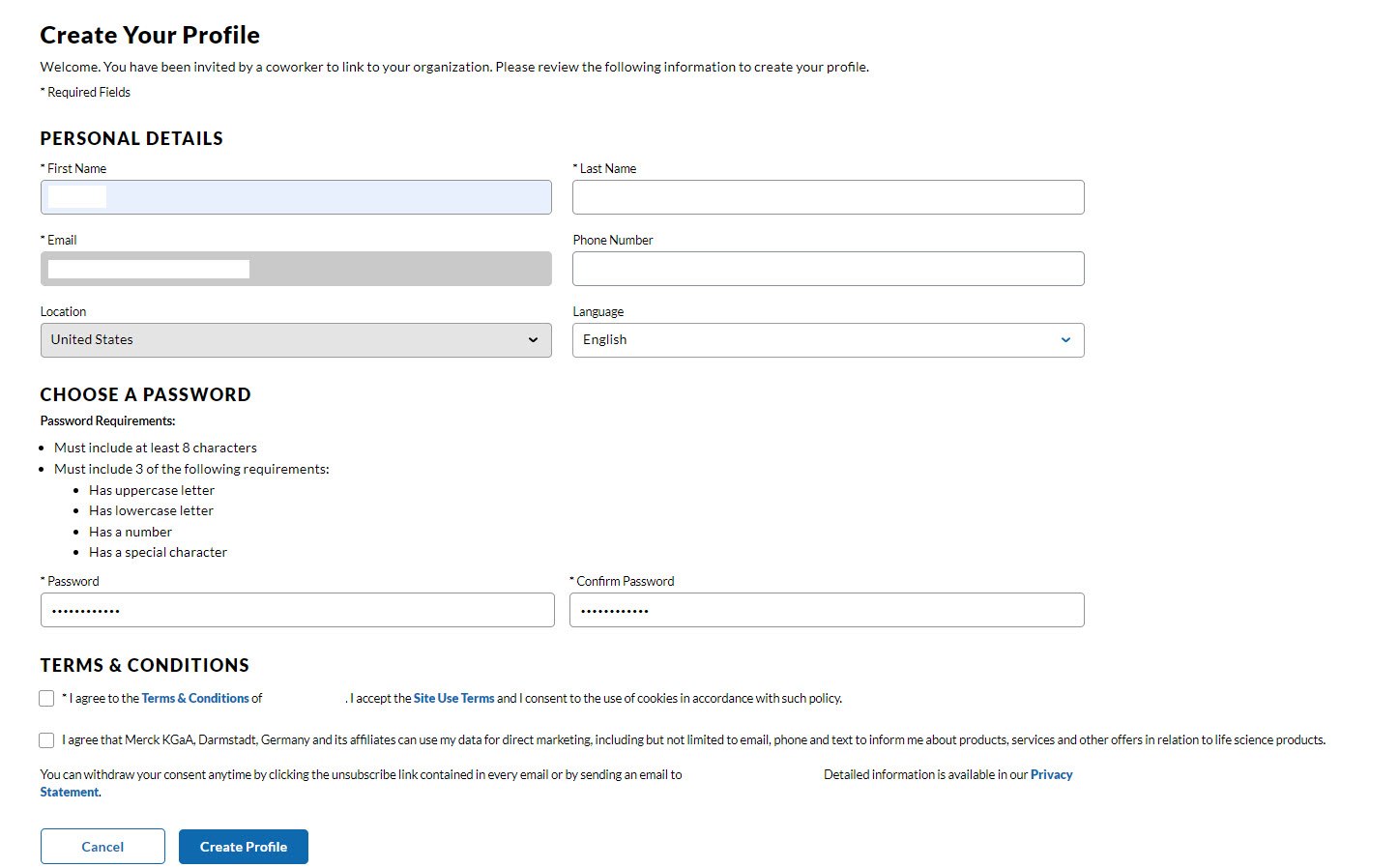The image size is (1399, 868).
Task: Click the Phone Number input field
Action: tap(829, 269)
